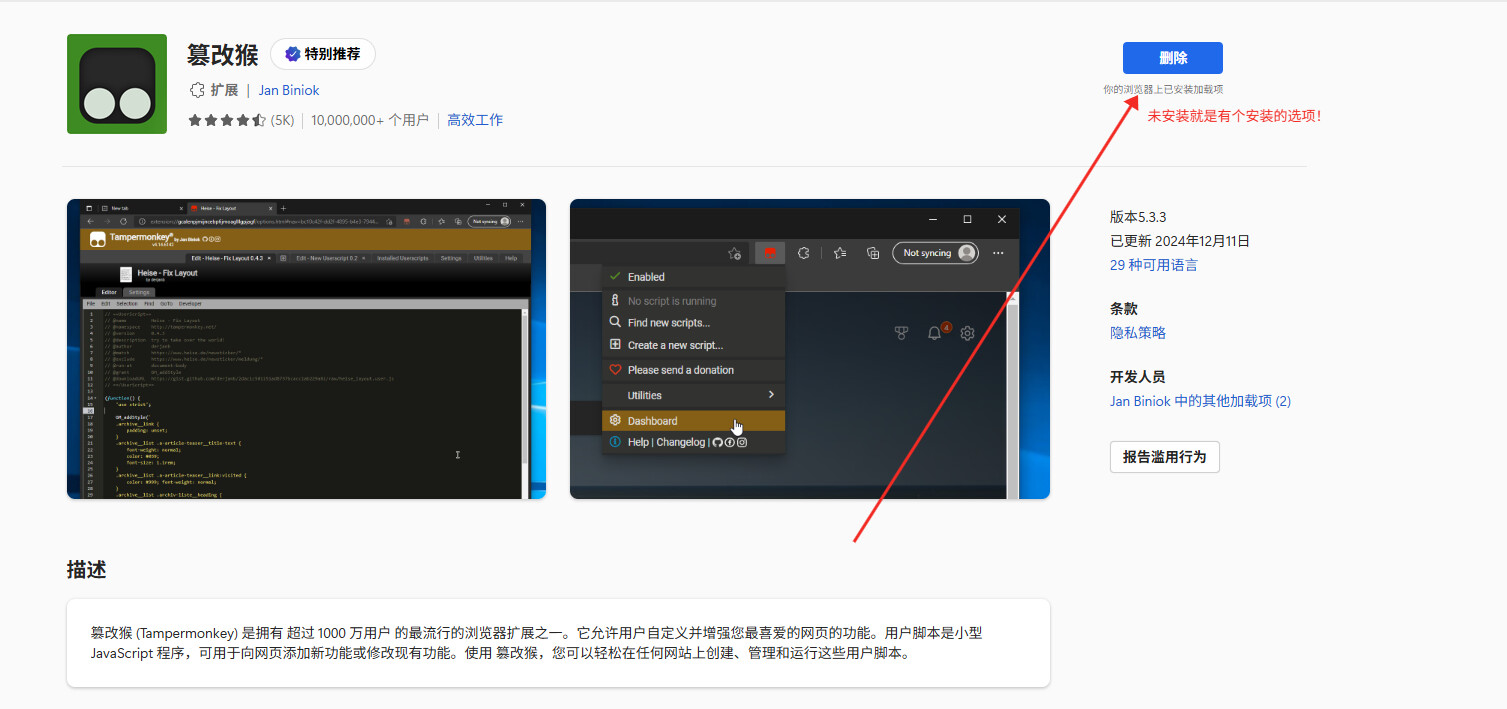Screen dimensions: 1507x709
Task: Click the heart icon beside donation entry
Action: (615, 370)
